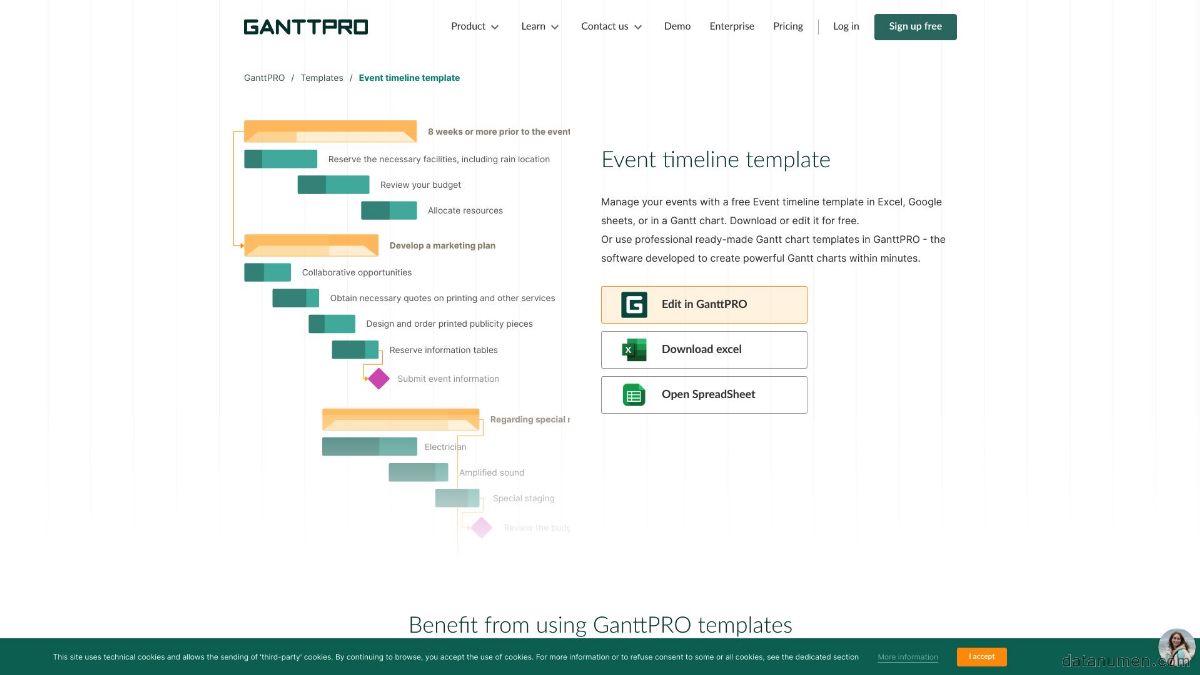Click the GanttPRO logo in header
The height and width of the screenshot is (675, 1200).
pyautogui.click(x=305, y=27)
